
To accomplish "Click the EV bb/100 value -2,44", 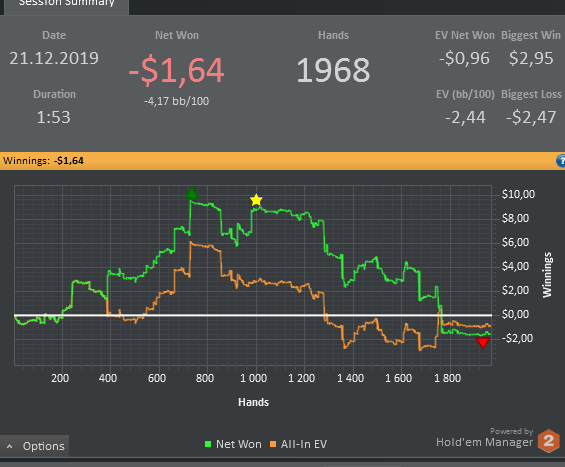I will click(x=465, y=118).
